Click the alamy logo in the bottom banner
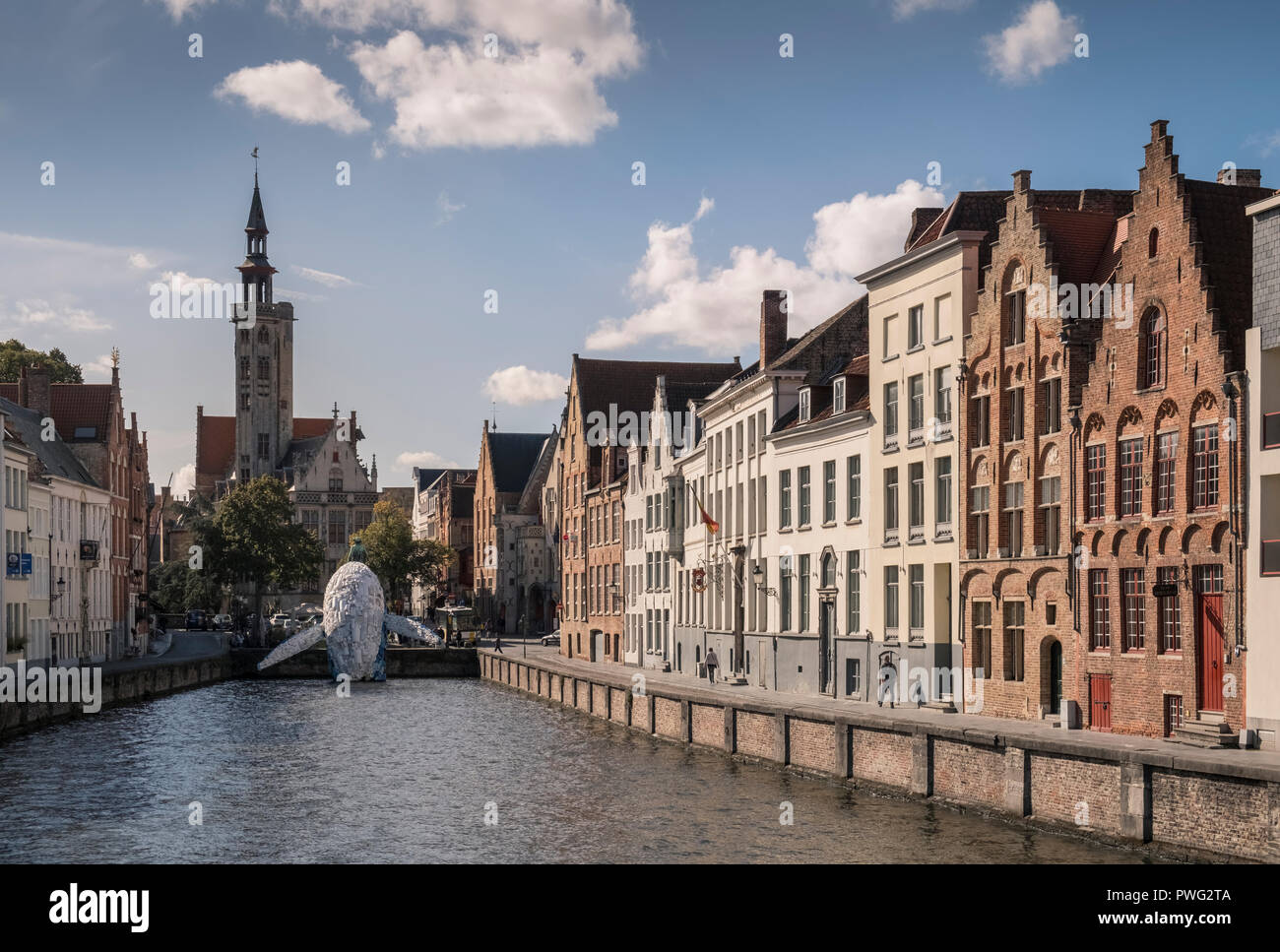This screenshot has width=1280, height=952. (x=98, y=906)
